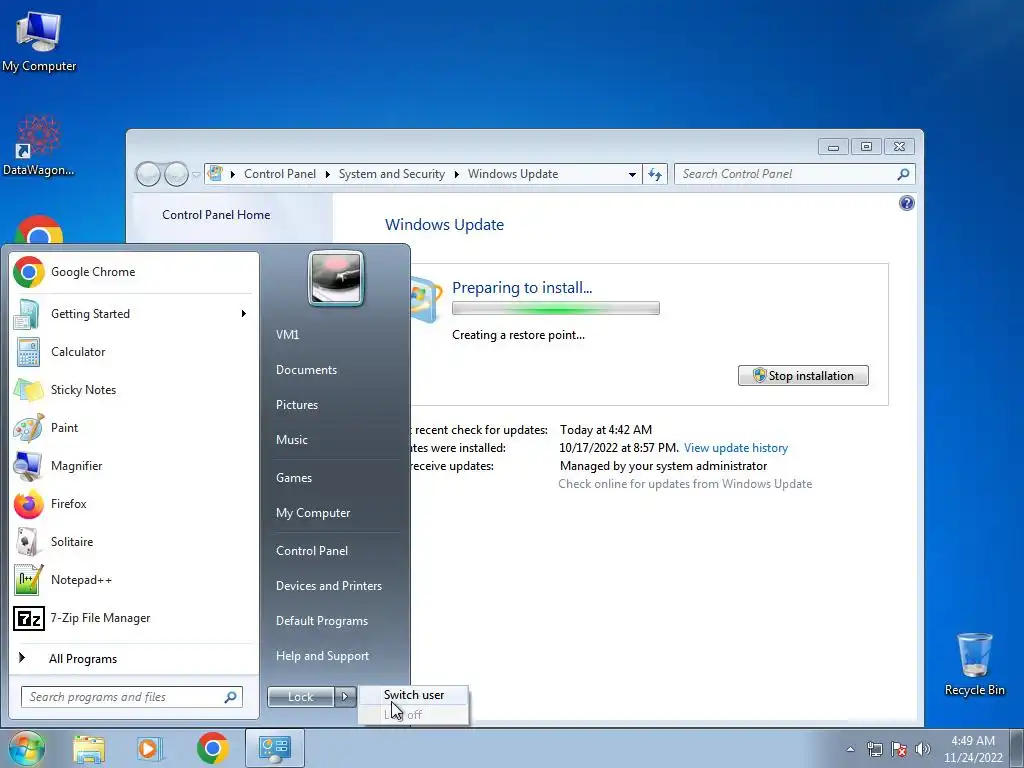Open Solitaire from Start menu
Screen dimensions: 1024x768
[134, 541]
